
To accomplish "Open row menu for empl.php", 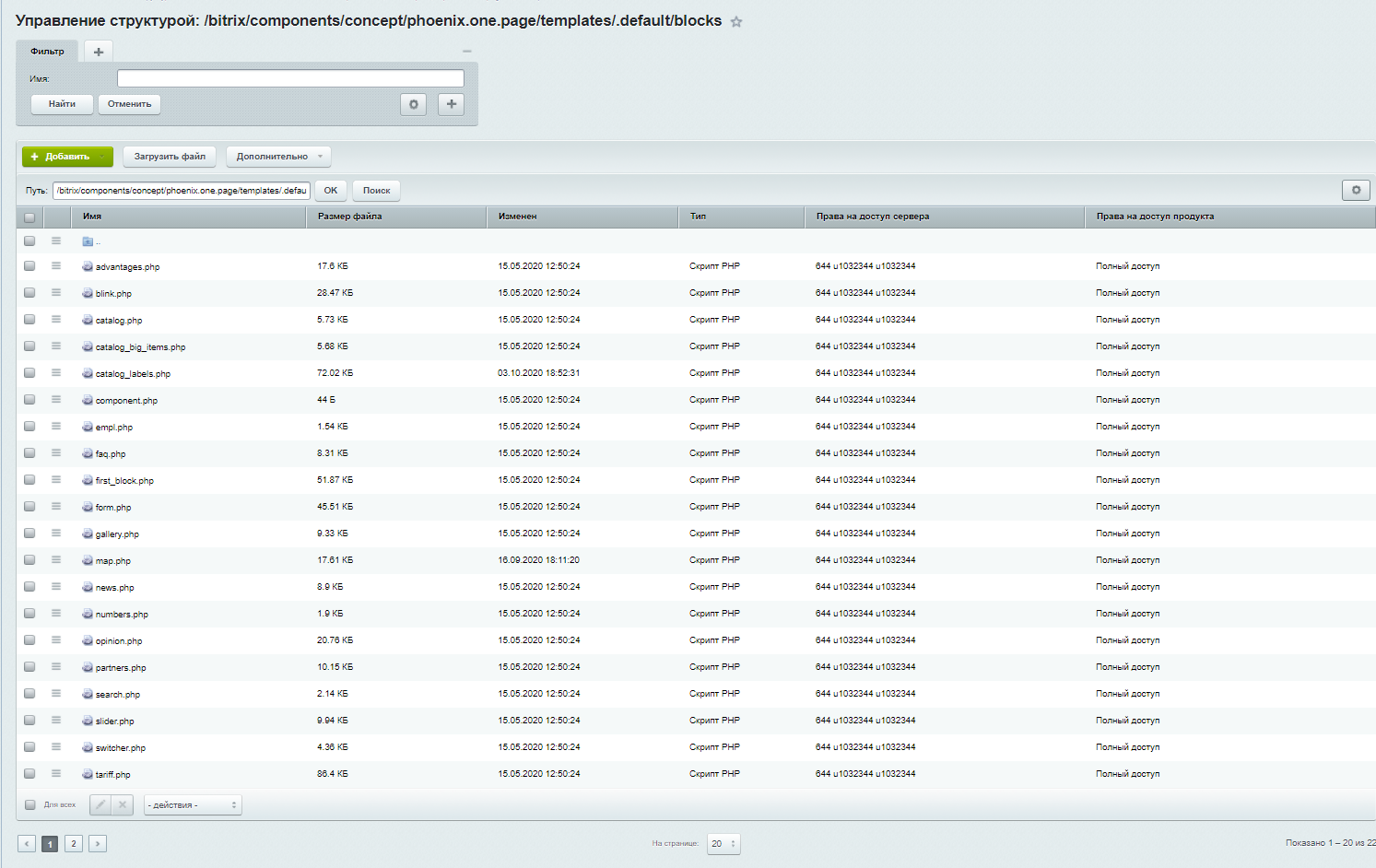I will 56,426.
